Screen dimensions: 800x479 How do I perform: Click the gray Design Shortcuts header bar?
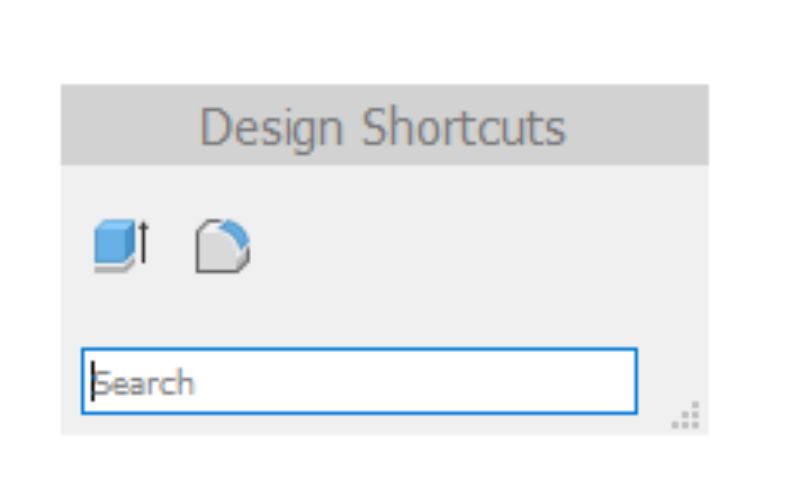384,125
